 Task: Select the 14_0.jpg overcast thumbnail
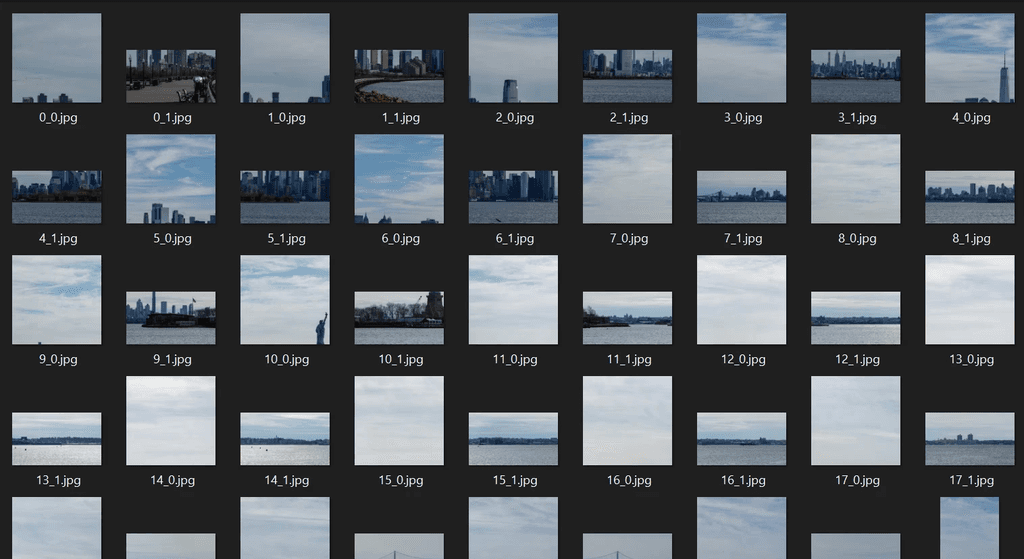(171, 421)
